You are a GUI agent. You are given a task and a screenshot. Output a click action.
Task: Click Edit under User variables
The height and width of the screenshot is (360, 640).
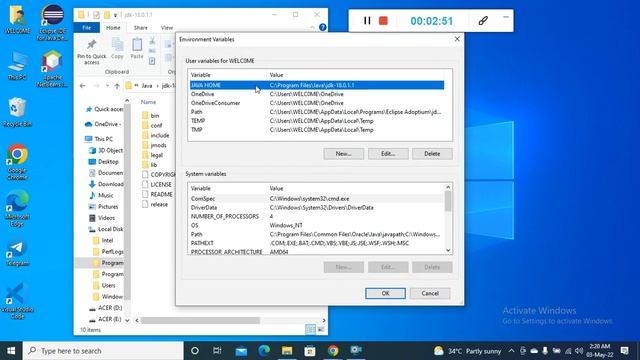388,154
